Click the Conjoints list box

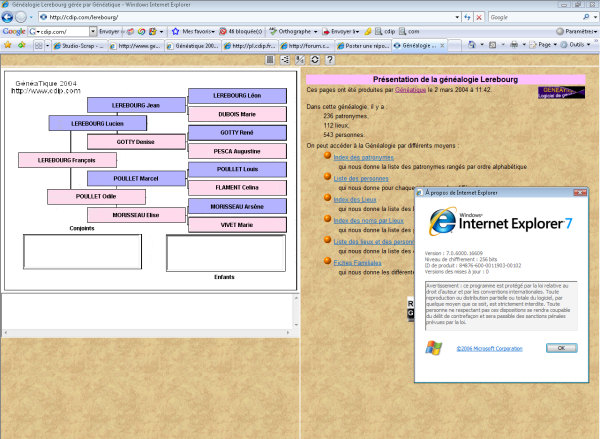click(x=82, y=252)
